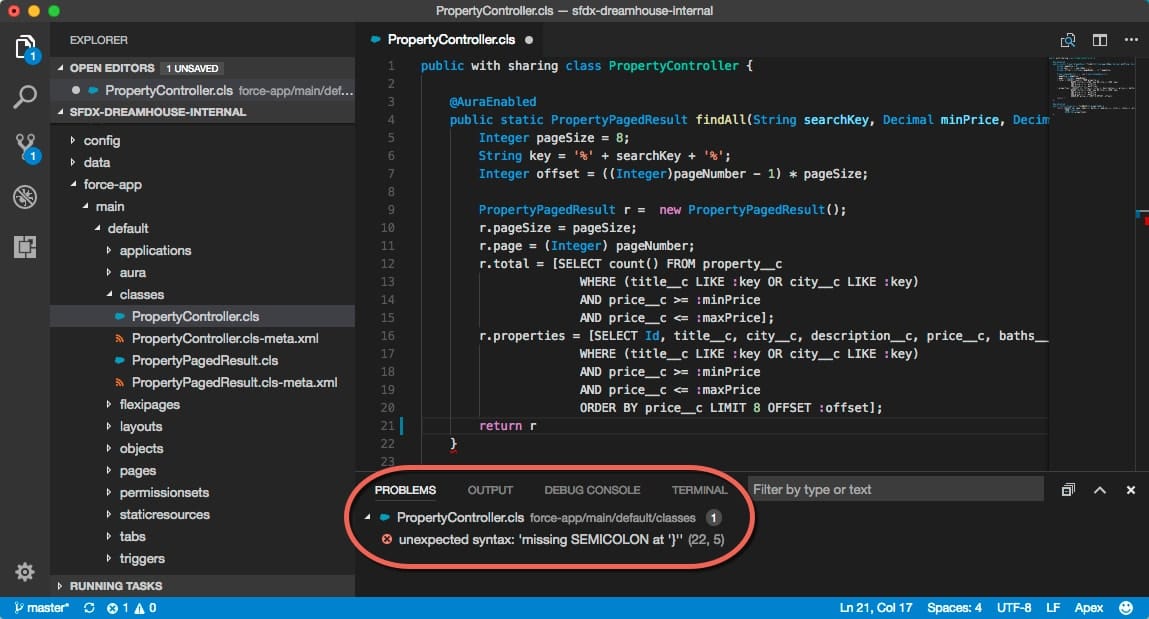Open Source Control view icon
Screen dimensions: 1149x619
[x=25, y=147]
